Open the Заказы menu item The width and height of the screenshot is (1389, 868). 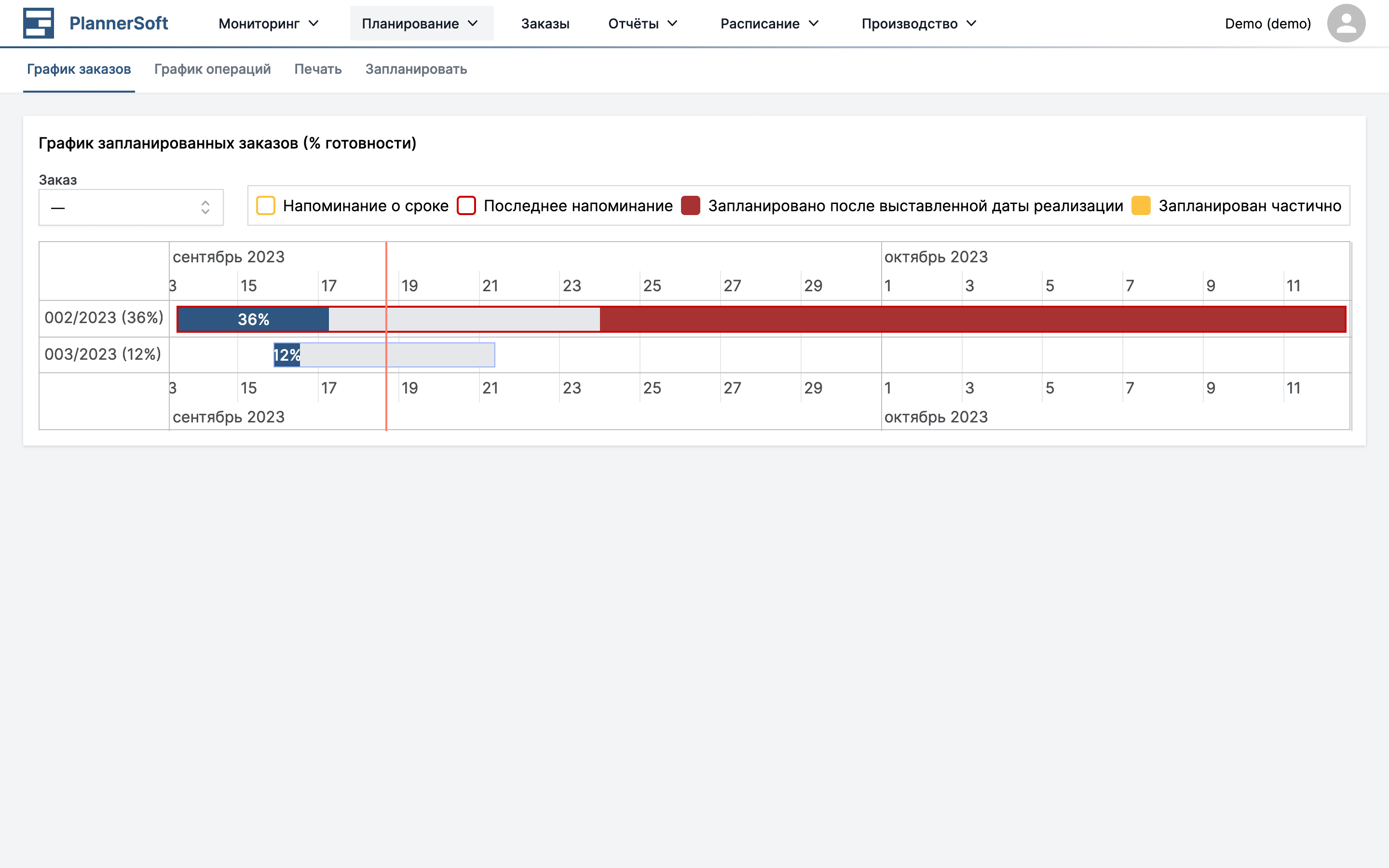tap(545, 23)
